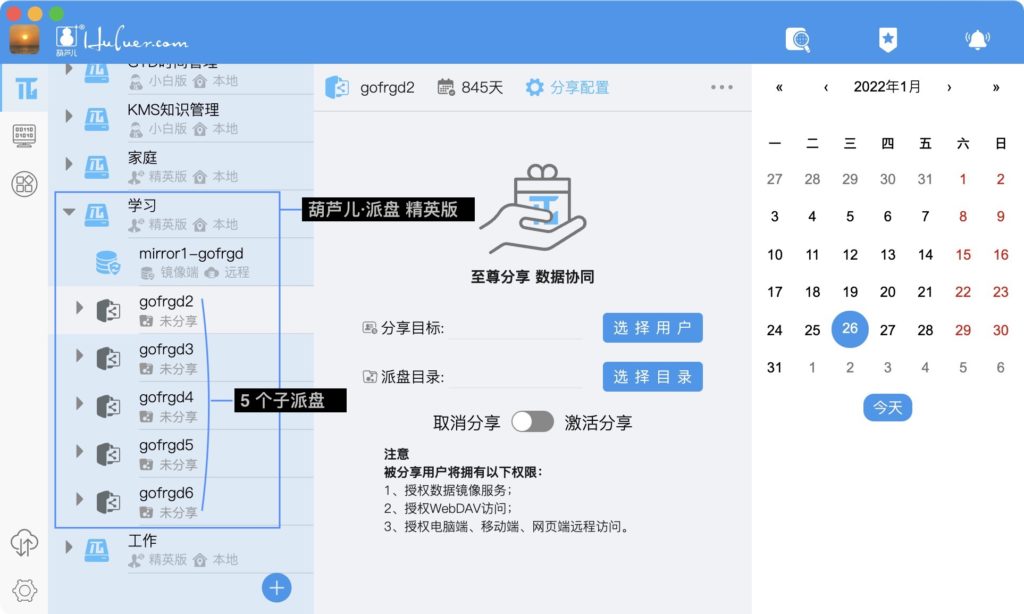Image resolution: width=1024 pixels, height=614 pixels.
Task: Expand the gofrgd3 sub-disk
Action: pos(79,355)
